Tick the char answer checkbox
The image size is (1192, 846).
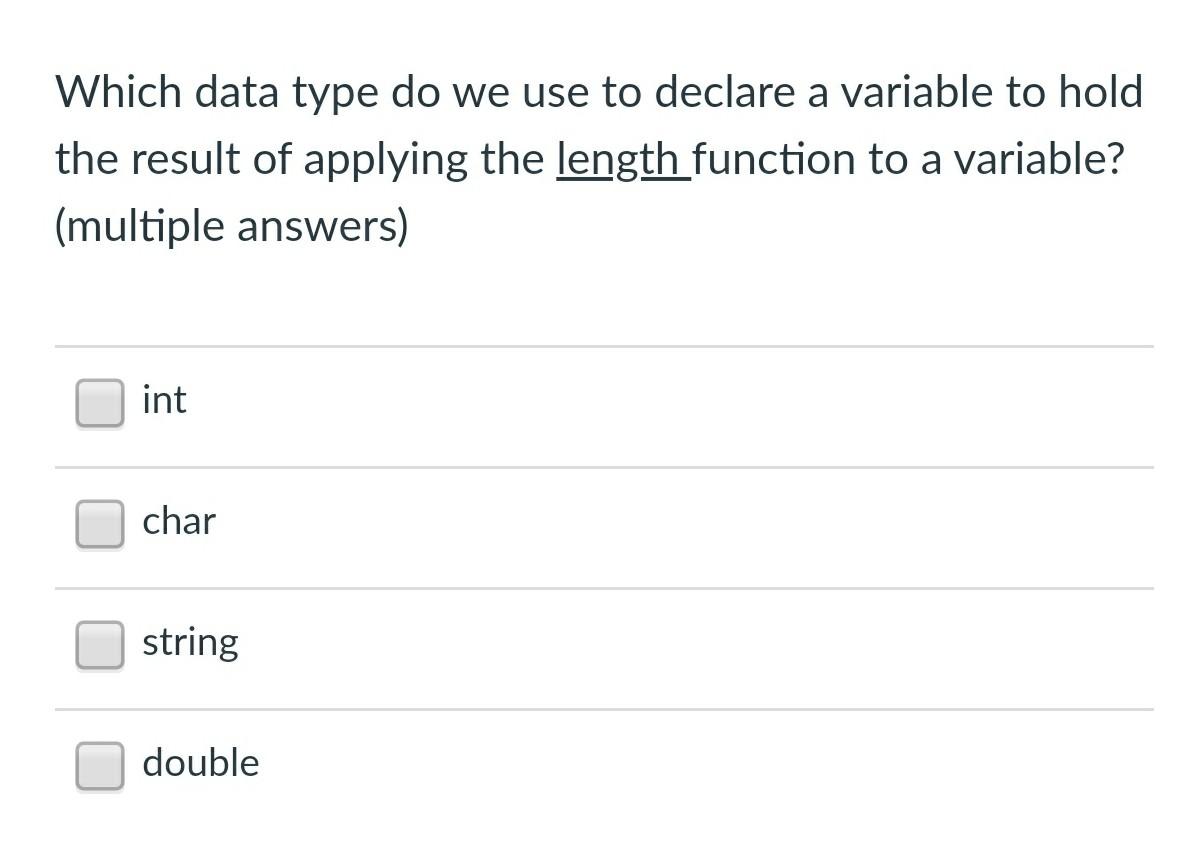coord(100,524)
